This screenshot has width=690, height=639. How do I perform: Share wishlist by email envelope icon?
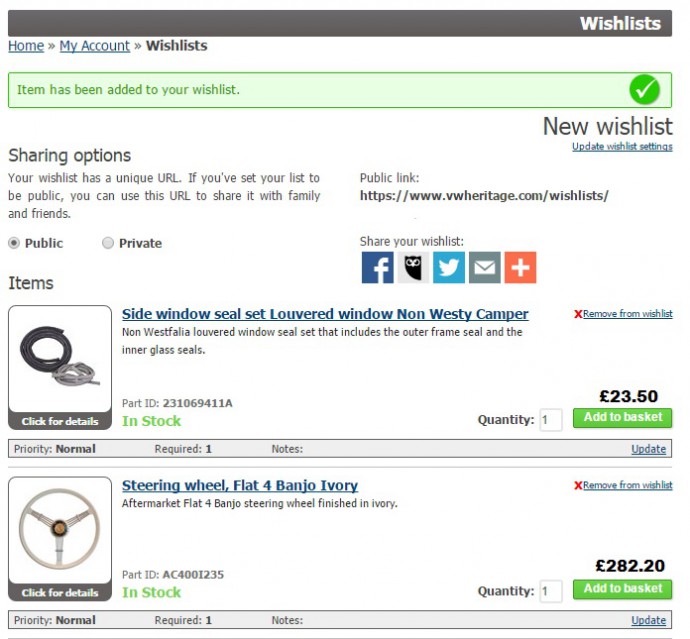[484, 268]
